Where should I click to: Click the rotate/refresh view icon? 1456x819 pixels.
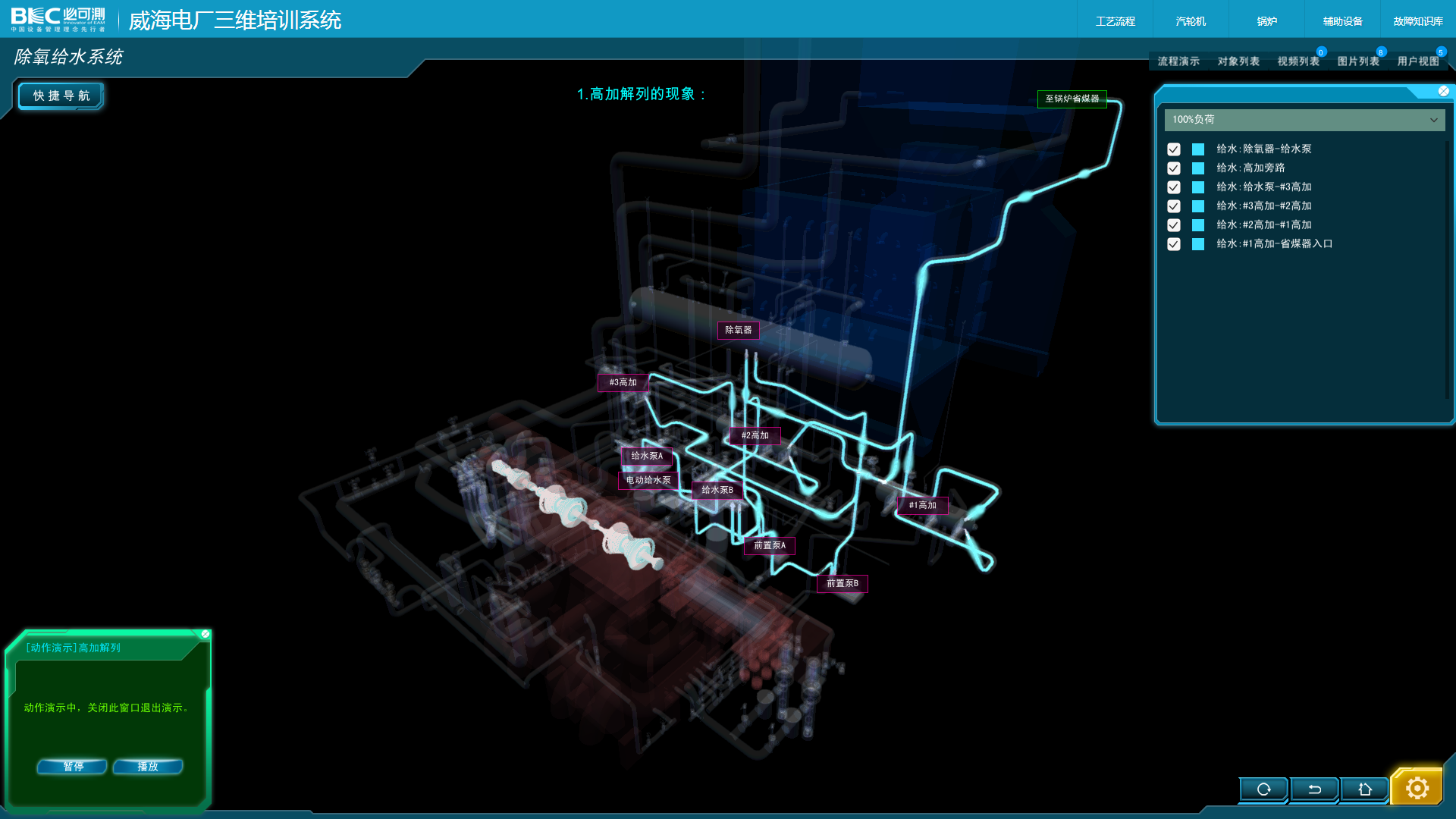[x=1263, y=789]
